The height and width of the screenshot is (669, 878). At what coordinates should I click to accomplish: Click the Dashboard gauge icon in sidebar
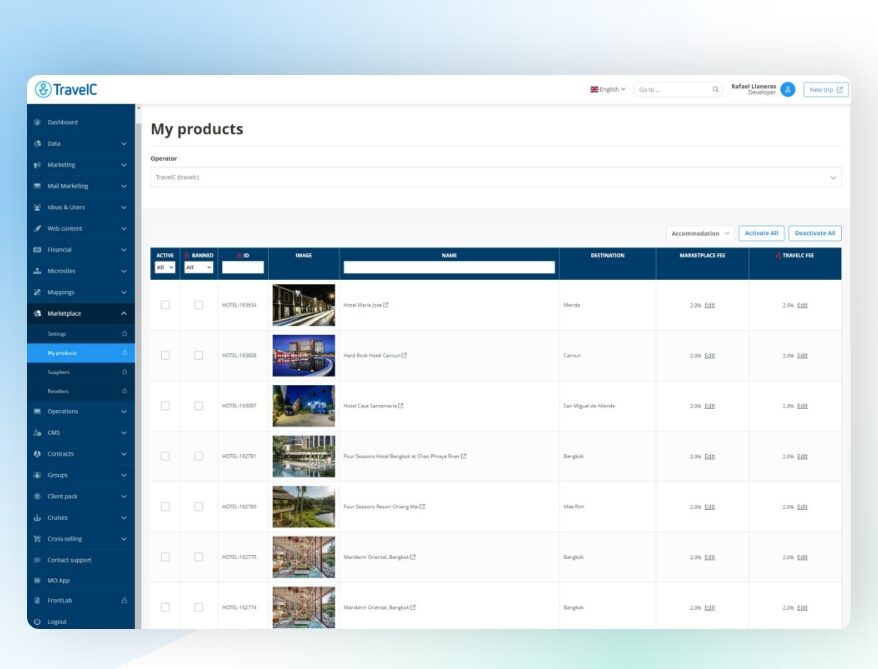click(37, 122)
